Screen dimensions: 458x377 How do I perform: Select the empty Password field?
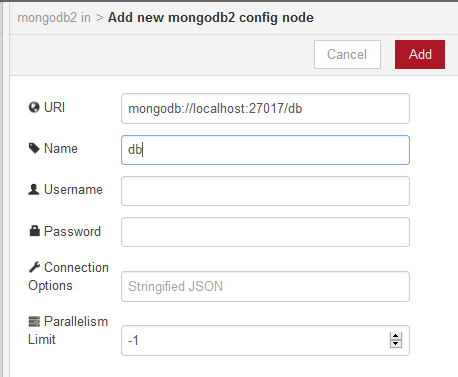[x=265, y=232]
